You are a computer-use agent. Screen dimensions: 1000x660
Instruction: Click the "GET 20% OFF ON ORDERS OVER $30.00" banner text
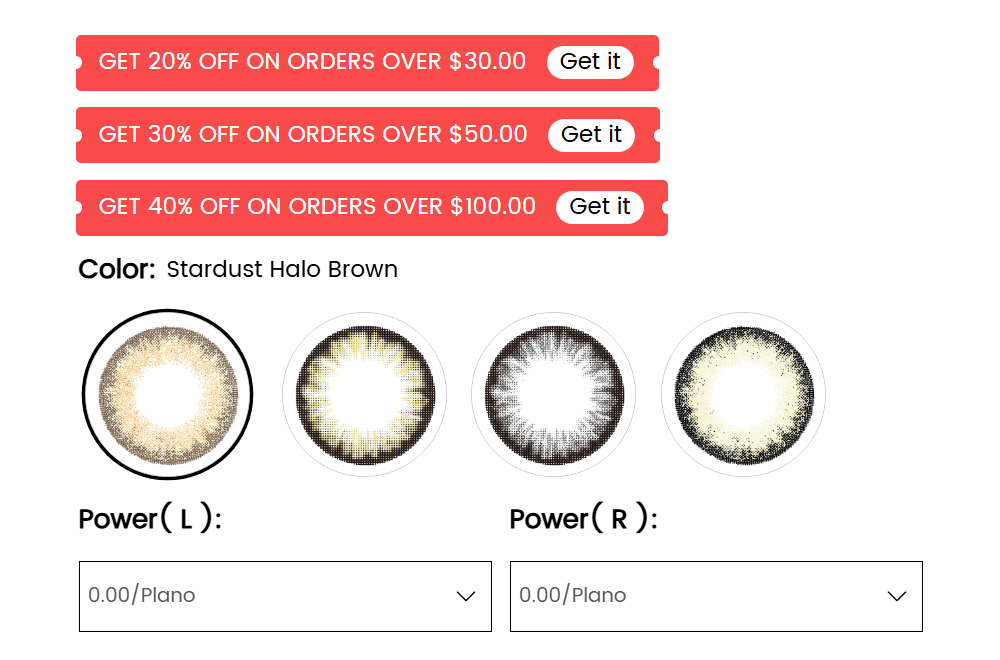tap(312, 62)
